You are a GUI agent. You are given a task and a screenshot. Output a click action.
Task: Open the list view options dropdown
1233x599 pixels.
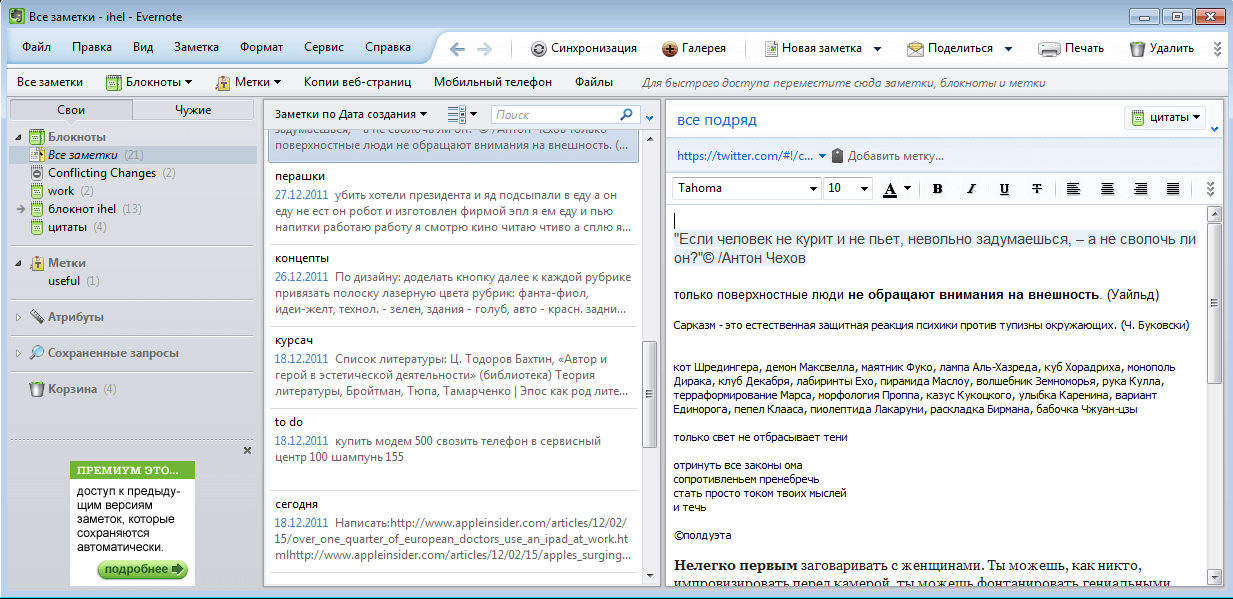462,115
